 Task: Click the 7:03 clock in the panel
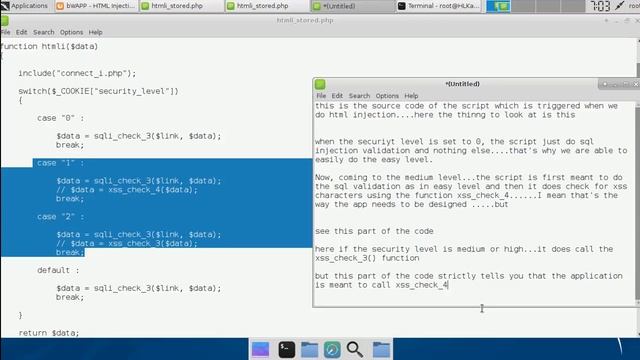click(600, 6)
